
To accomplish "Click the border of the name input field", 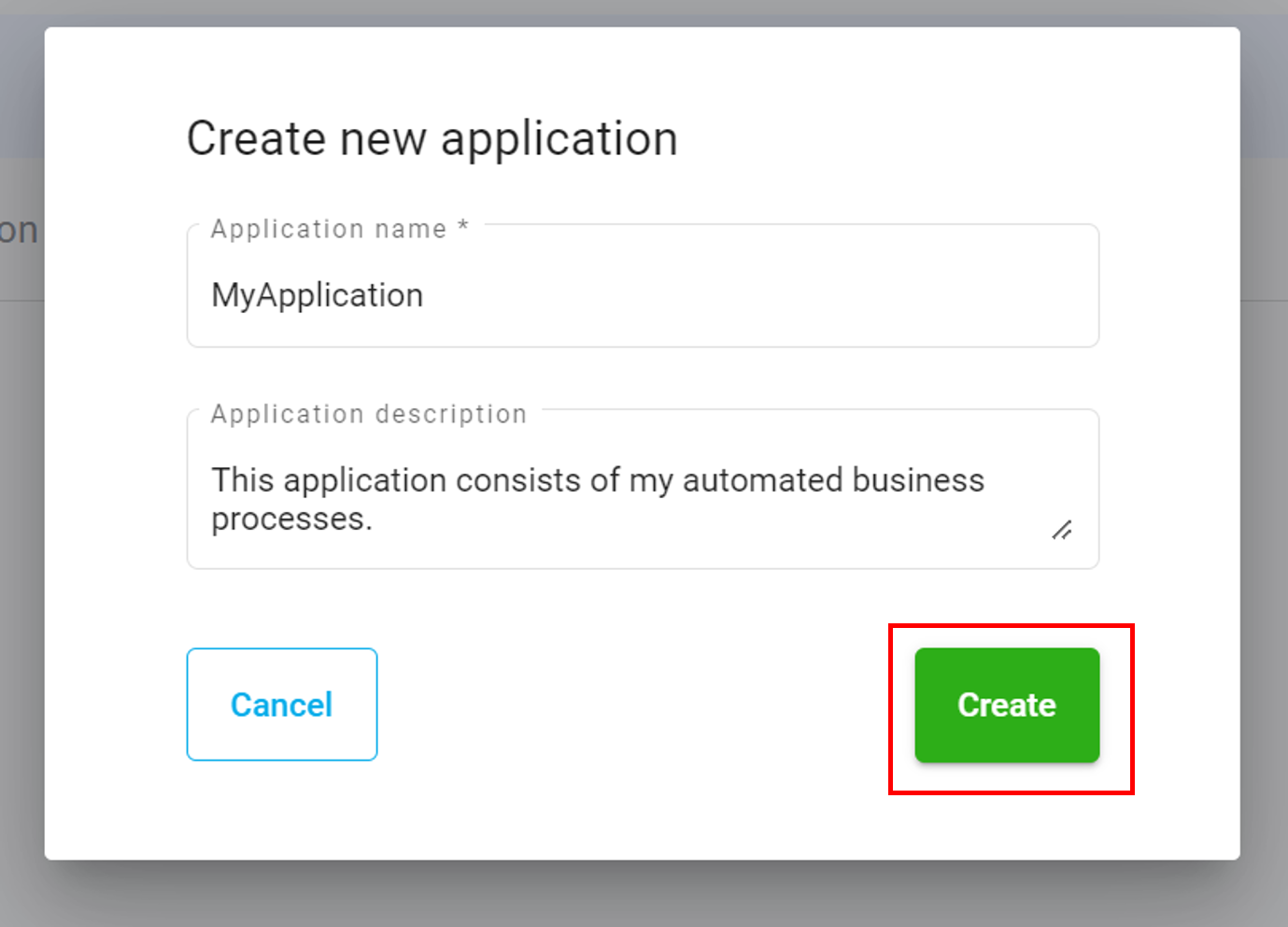I will pyautogui.click(x=643, y=345).
